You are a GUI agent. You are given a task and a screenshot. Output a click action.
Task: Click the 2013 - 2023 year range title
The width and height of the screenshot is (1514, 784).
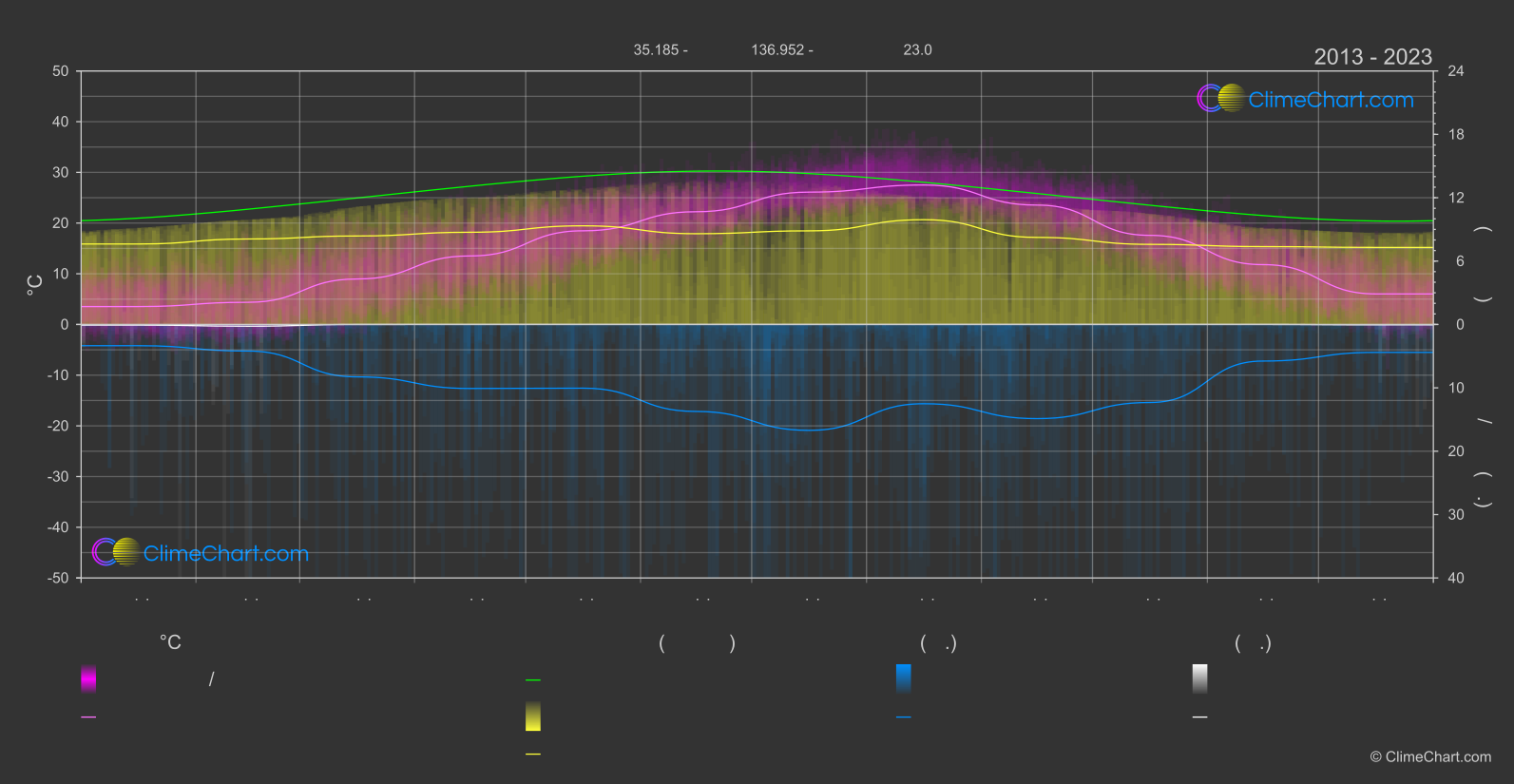[1372, 57]
